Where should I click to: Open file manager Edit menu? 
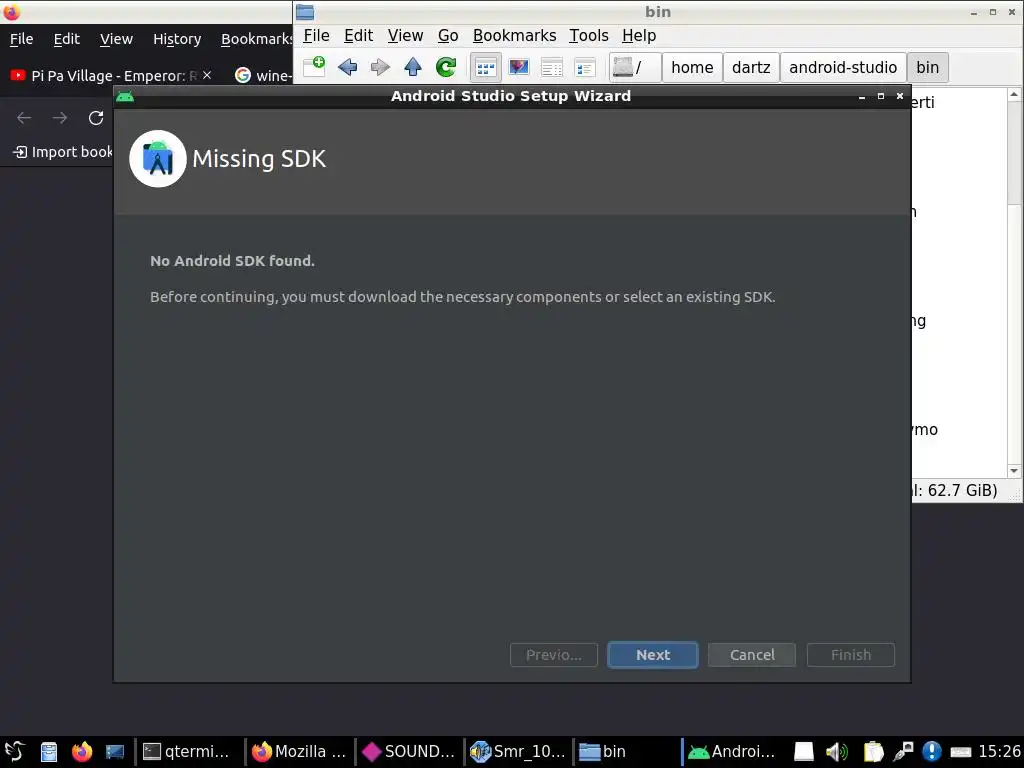(359, 35)
